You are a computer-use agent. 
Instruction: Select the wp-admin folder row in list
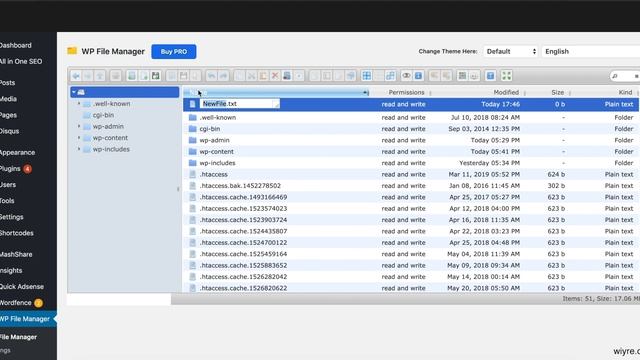(x=411, y=140)
